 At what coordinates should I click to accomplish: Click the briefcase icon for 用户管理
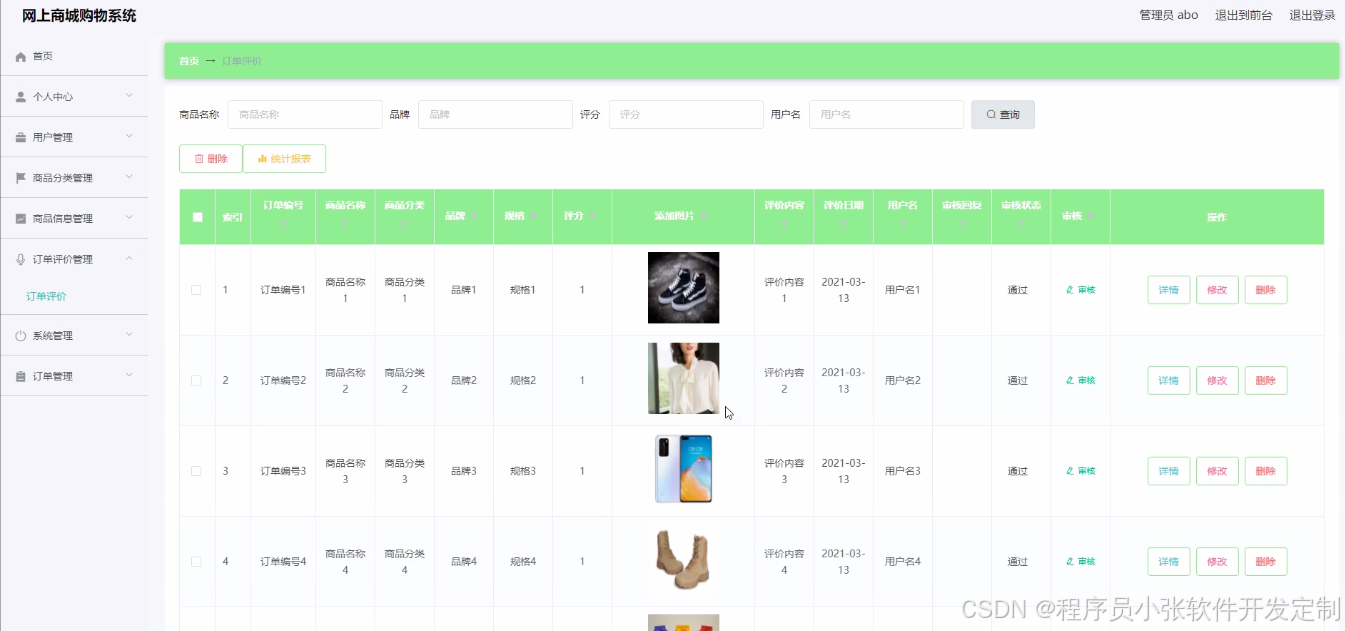coord(21,138)
